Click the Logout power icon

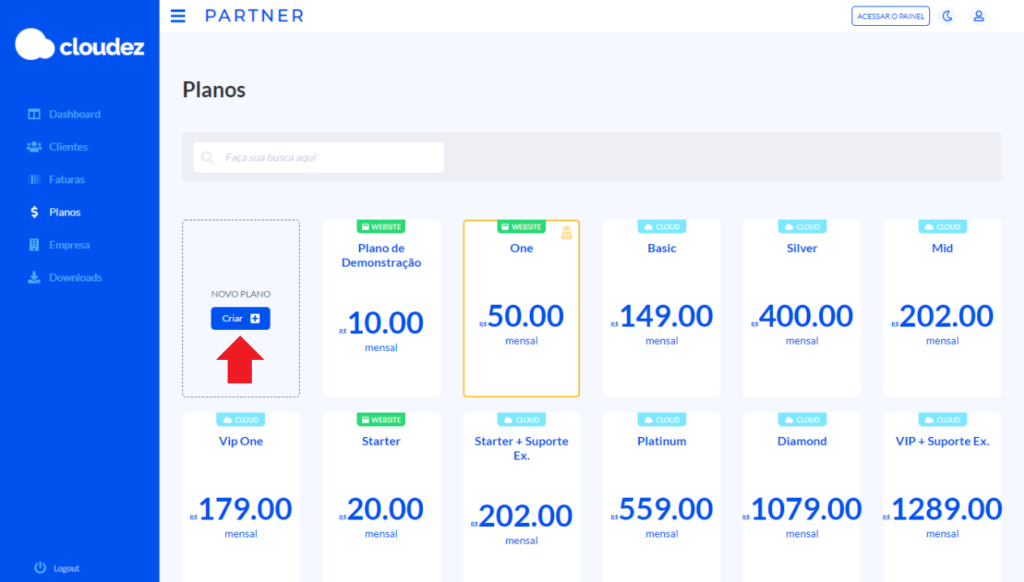pyautogui.click(x=40, y=568)
